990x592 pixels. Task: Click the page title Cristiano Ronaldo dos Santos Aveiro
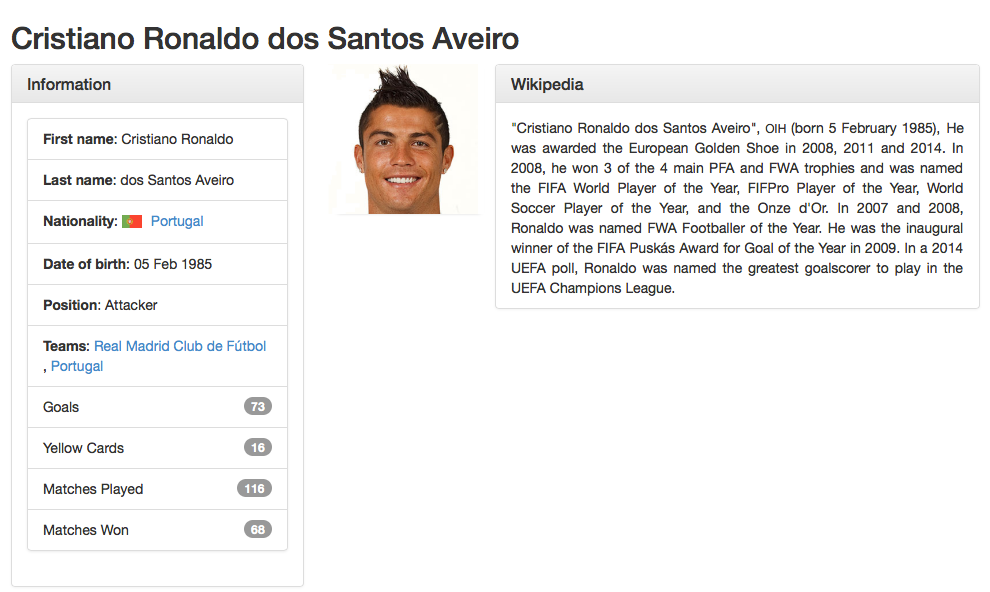265,39
